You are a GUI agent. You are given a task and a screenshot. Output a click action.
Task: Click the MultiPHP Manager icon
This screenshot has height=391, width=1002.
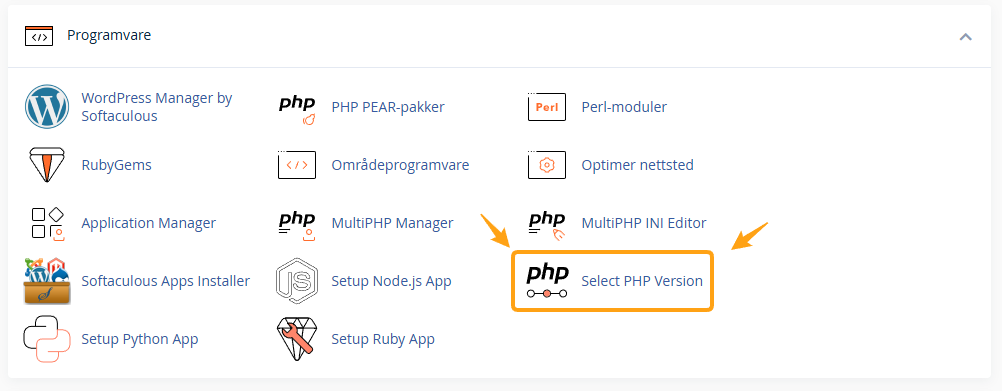pyautogui.click(x=297, y=225)
